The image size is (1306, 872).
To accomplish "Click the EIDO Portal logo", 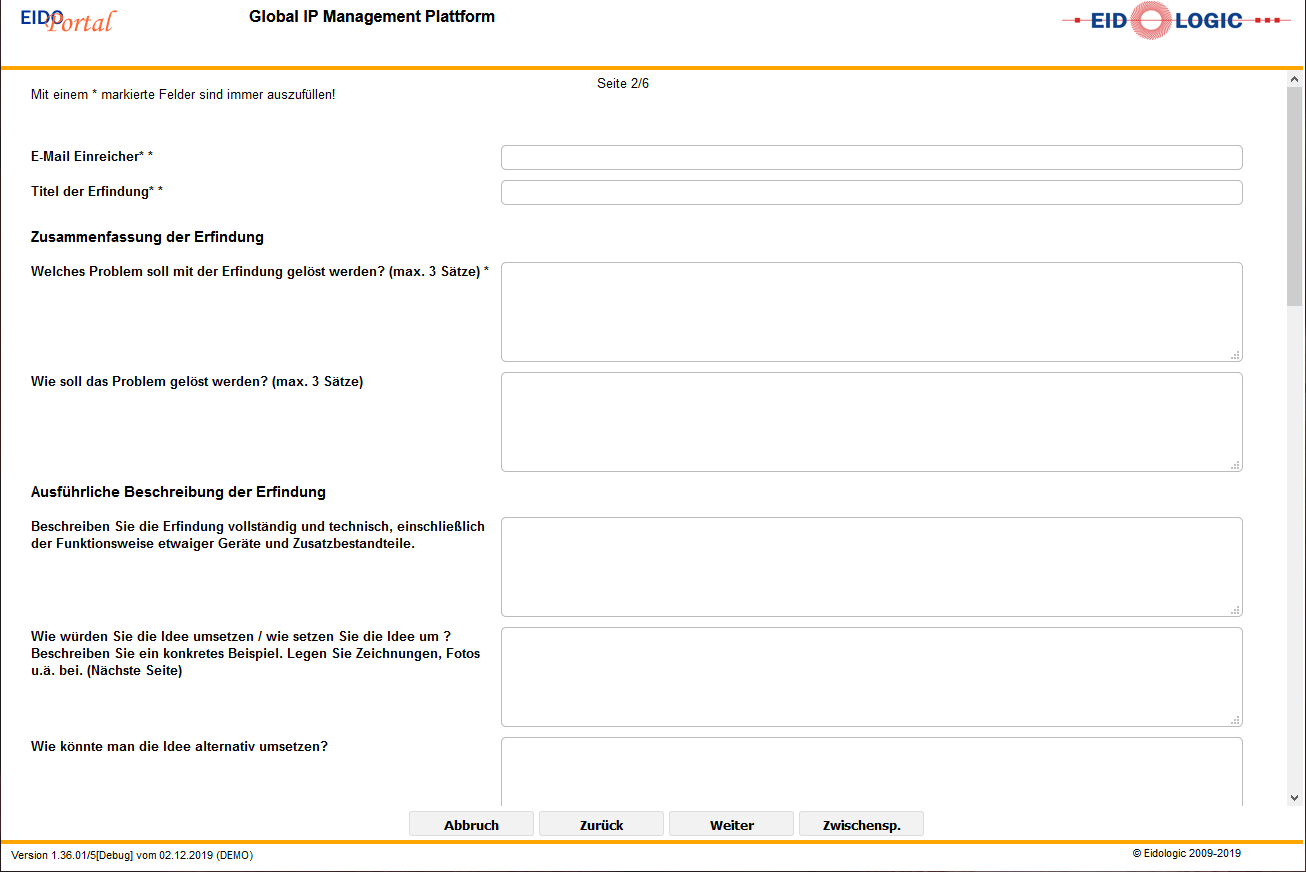I will click(x=67, y=19).
